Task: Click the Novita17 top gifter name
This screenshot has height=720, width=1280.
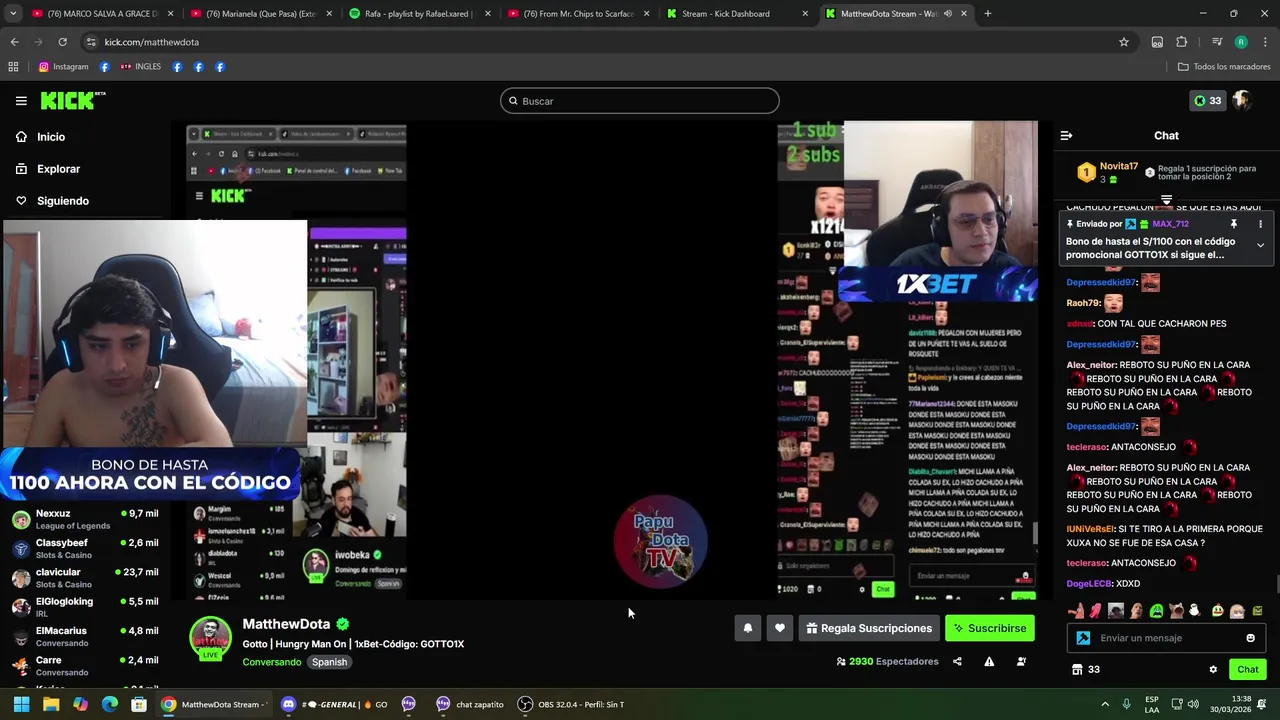Action: (x=1119, y=166)
